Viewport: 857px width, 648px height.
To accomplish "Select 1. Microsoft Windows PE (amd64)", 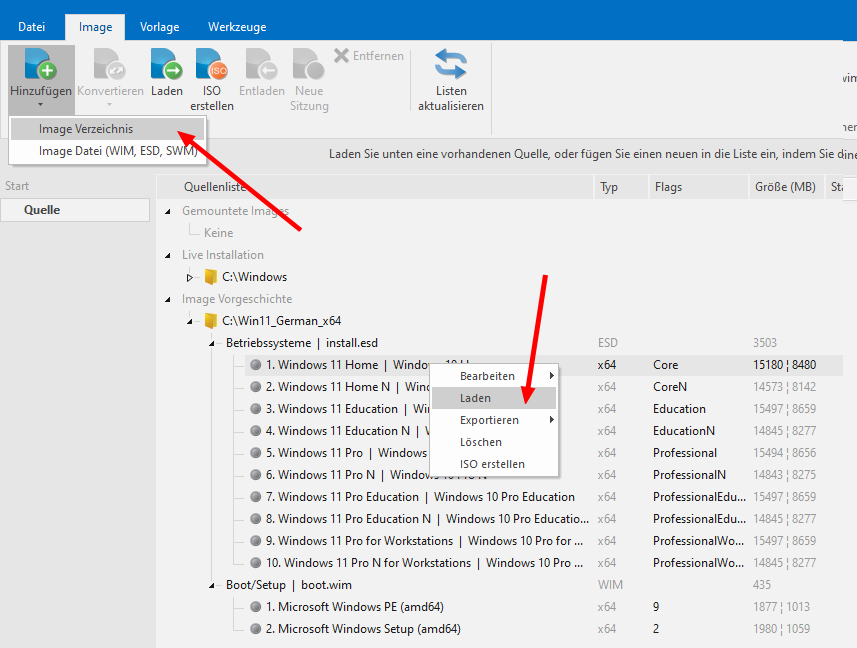I will point(544,606).
